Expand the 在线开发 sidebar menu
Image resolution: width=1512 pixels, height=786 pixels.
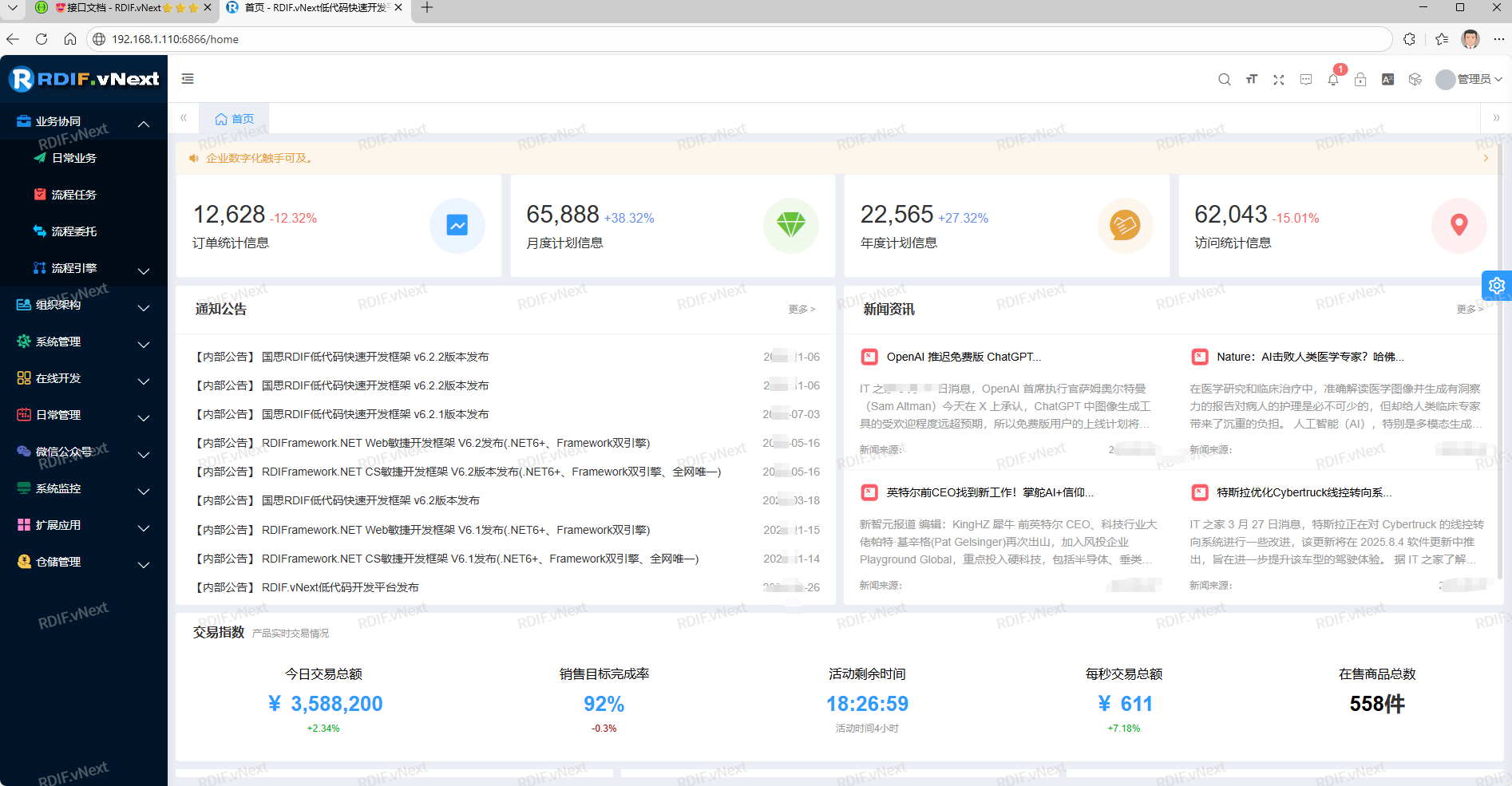tap(84, 378)
